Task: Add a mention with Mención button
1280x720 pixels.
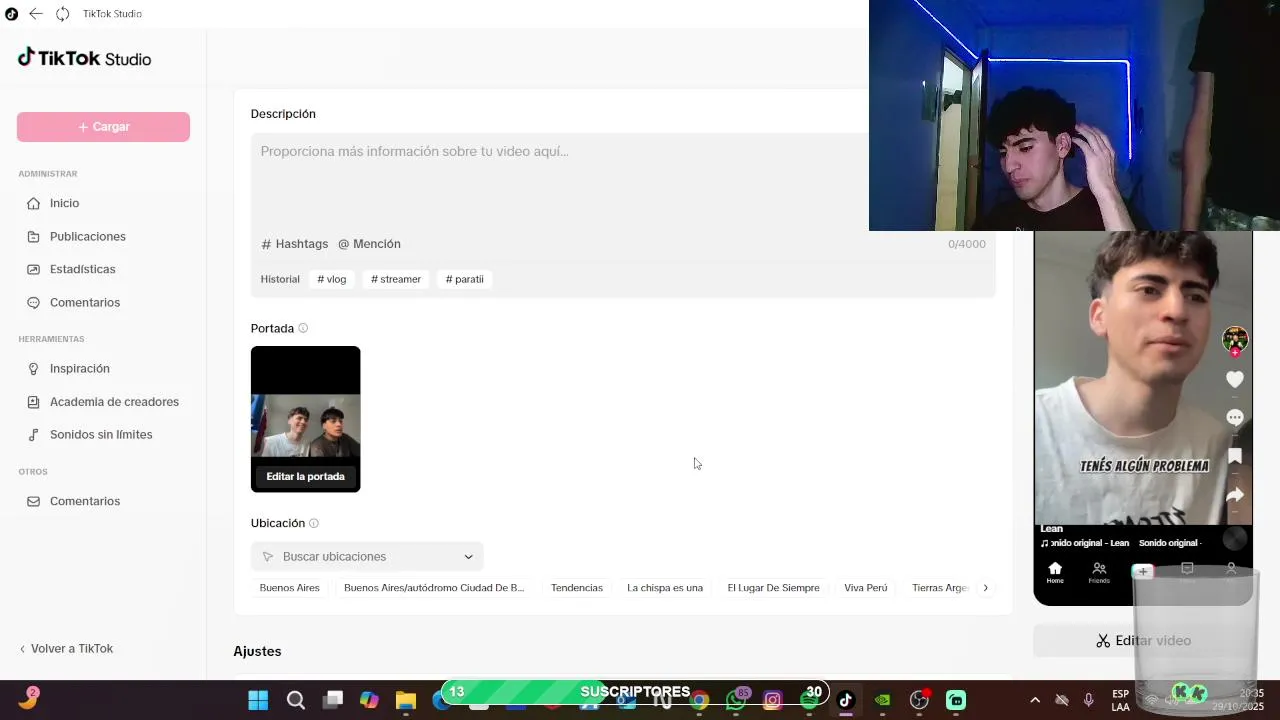Action: click(x=369, y=244)
